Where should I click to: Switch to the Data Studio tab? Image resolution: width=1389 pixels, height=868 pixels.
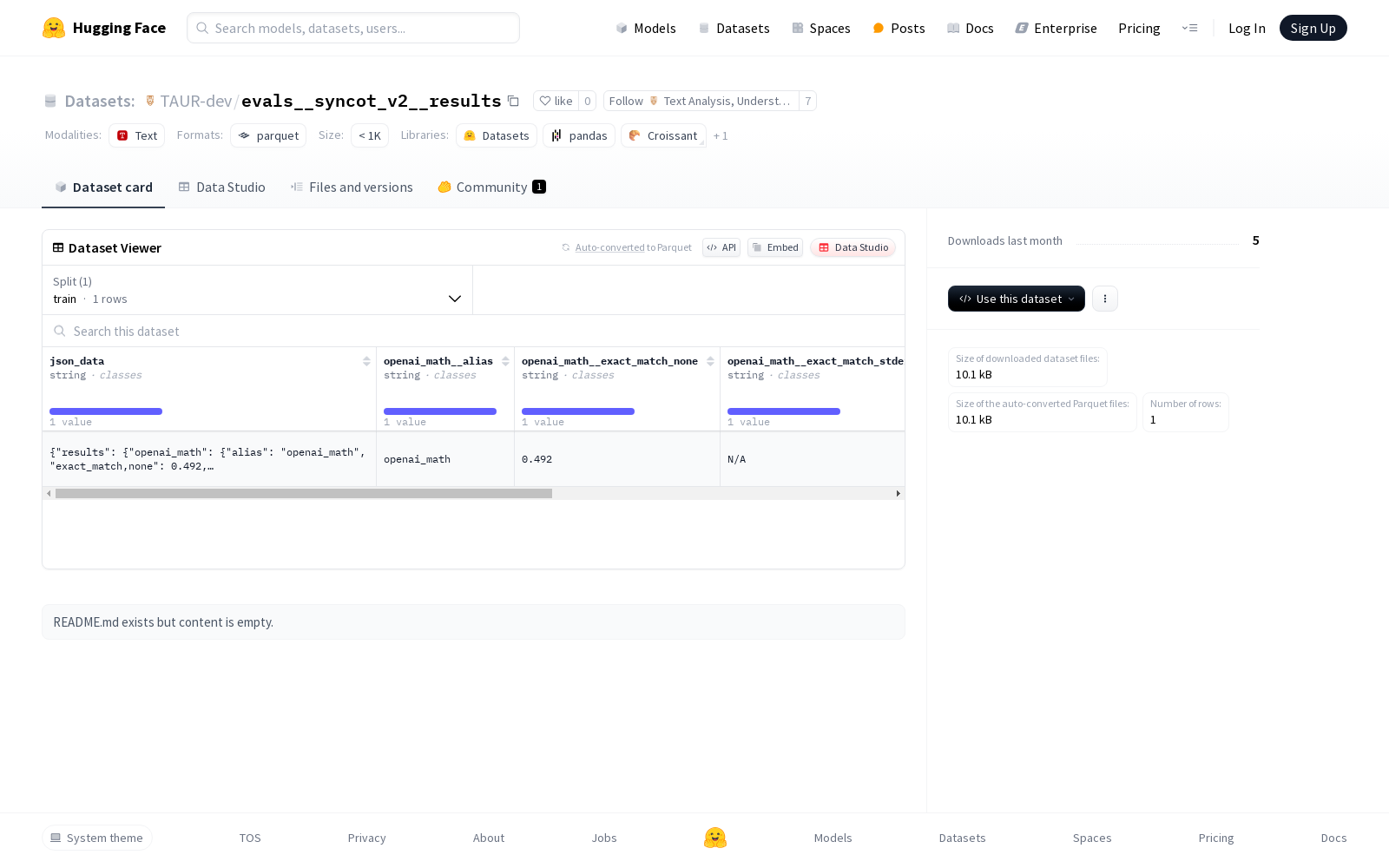tap(222, 187)
